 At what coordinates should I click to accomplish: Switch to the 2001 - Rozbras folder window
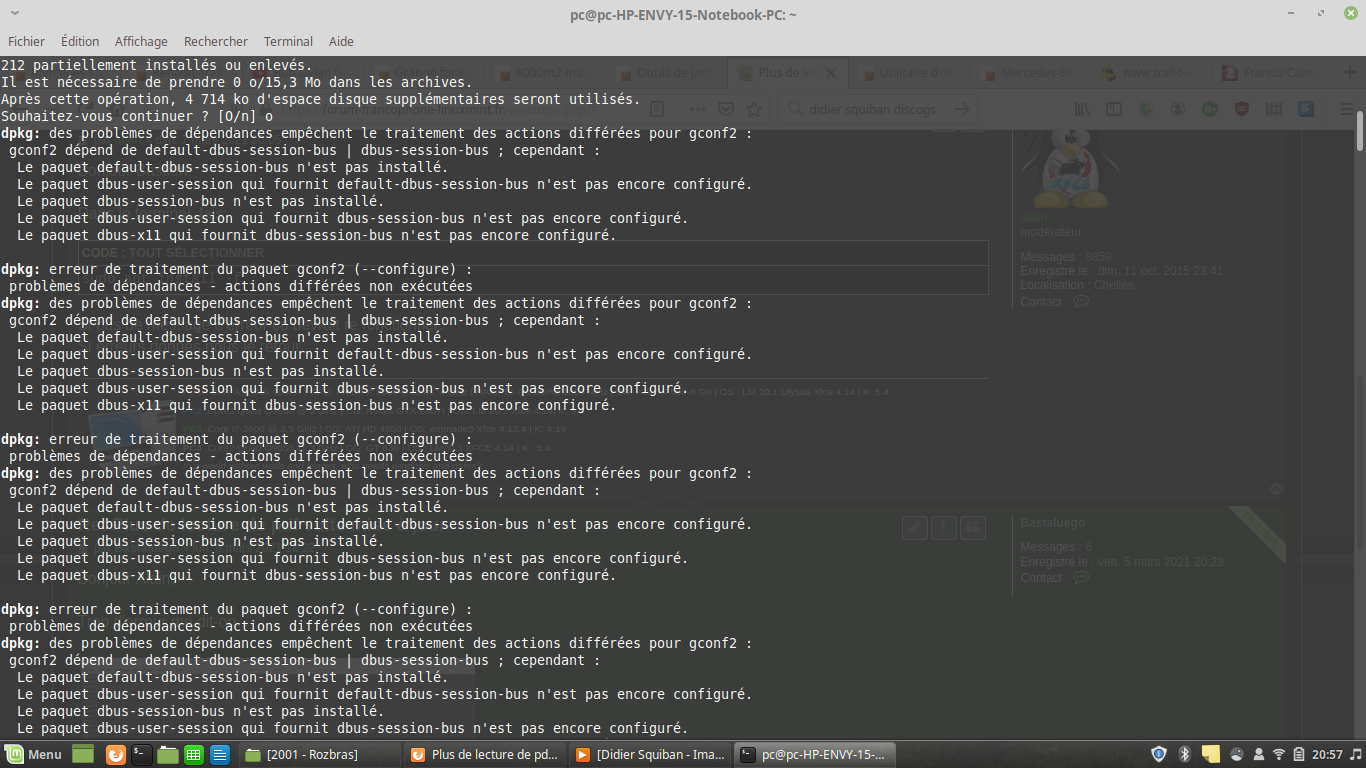(x=317, y=754)
